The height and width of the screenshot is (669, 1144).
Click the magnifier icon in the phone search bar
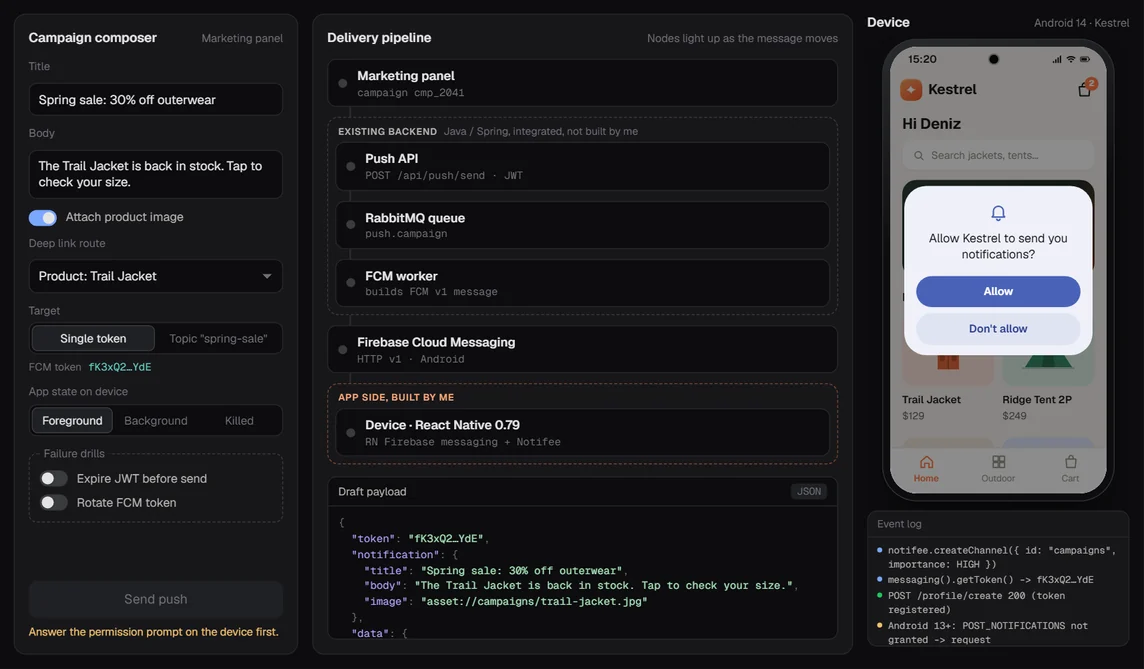click(919, 155)
